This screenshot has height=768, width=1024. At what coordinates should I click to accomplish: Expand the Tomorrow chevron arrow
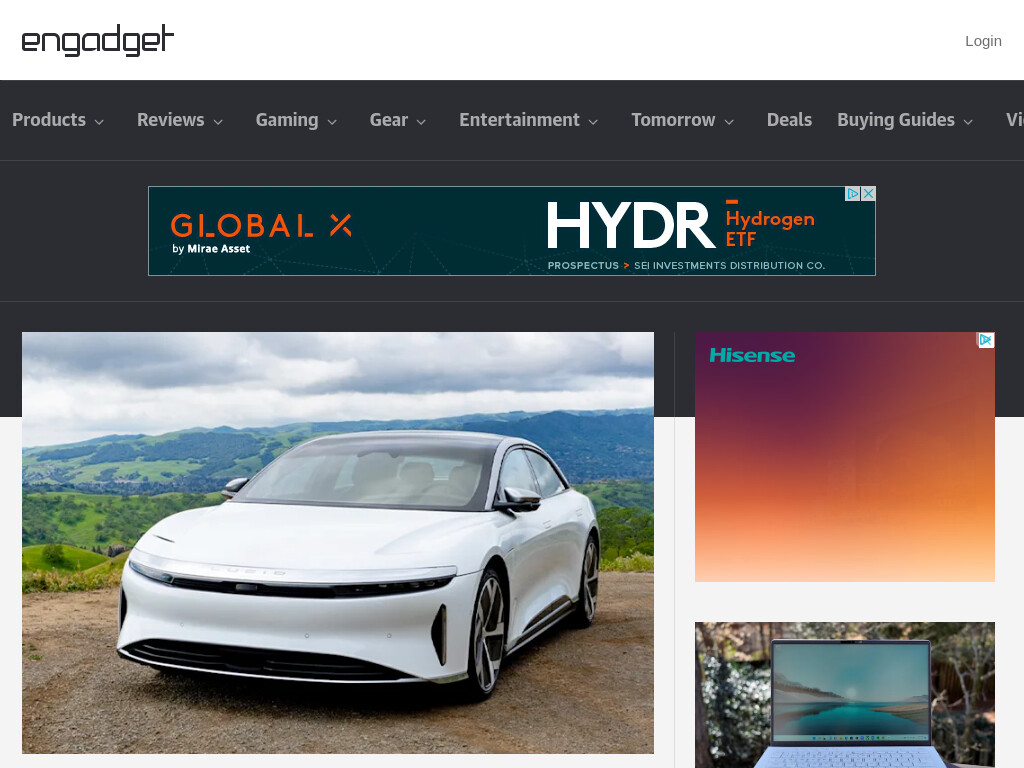729,122
